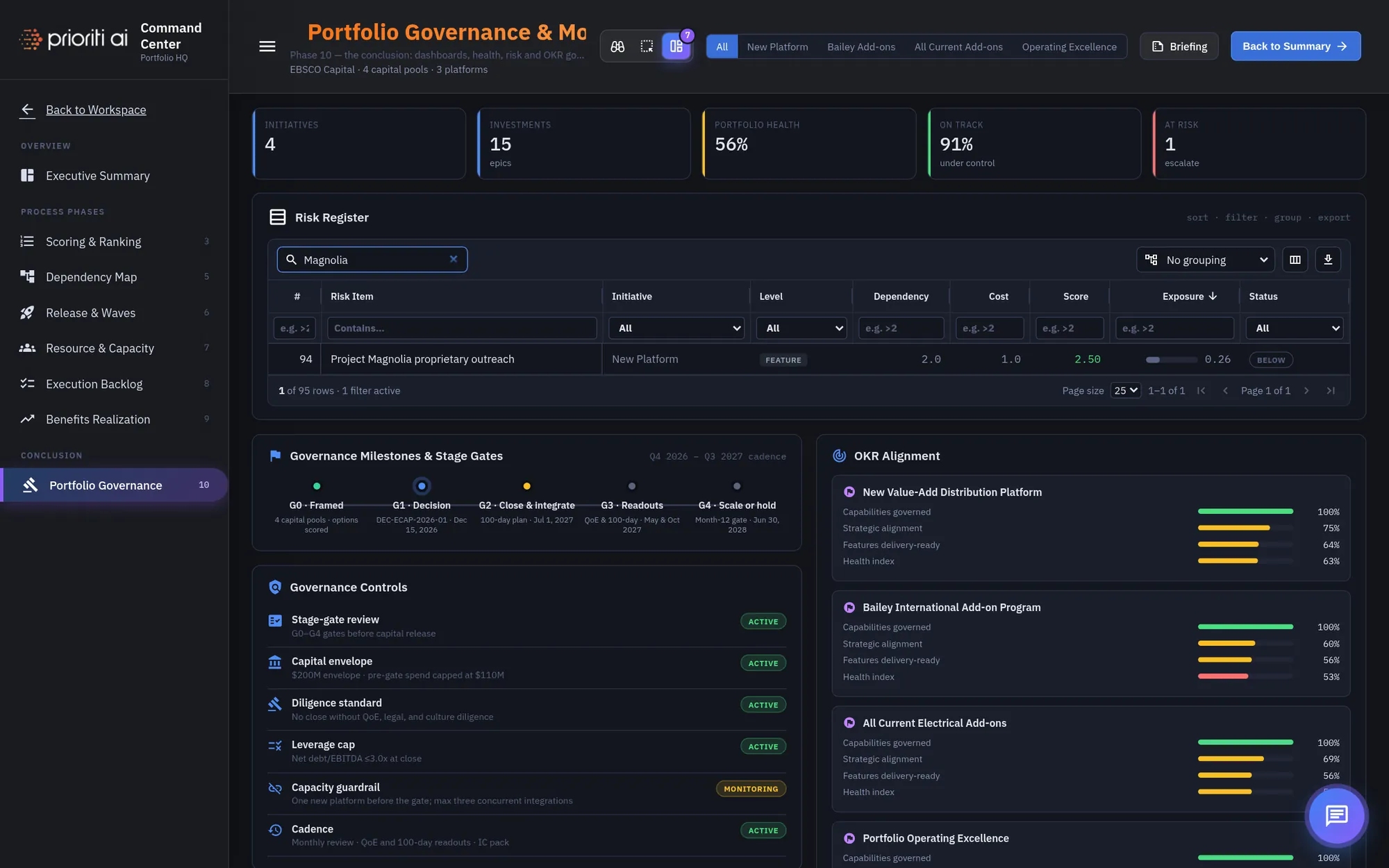1389x868 pixels.
Task: Click the Back to Workspace link
Action: pyautogui.click(x=96, y=110)
